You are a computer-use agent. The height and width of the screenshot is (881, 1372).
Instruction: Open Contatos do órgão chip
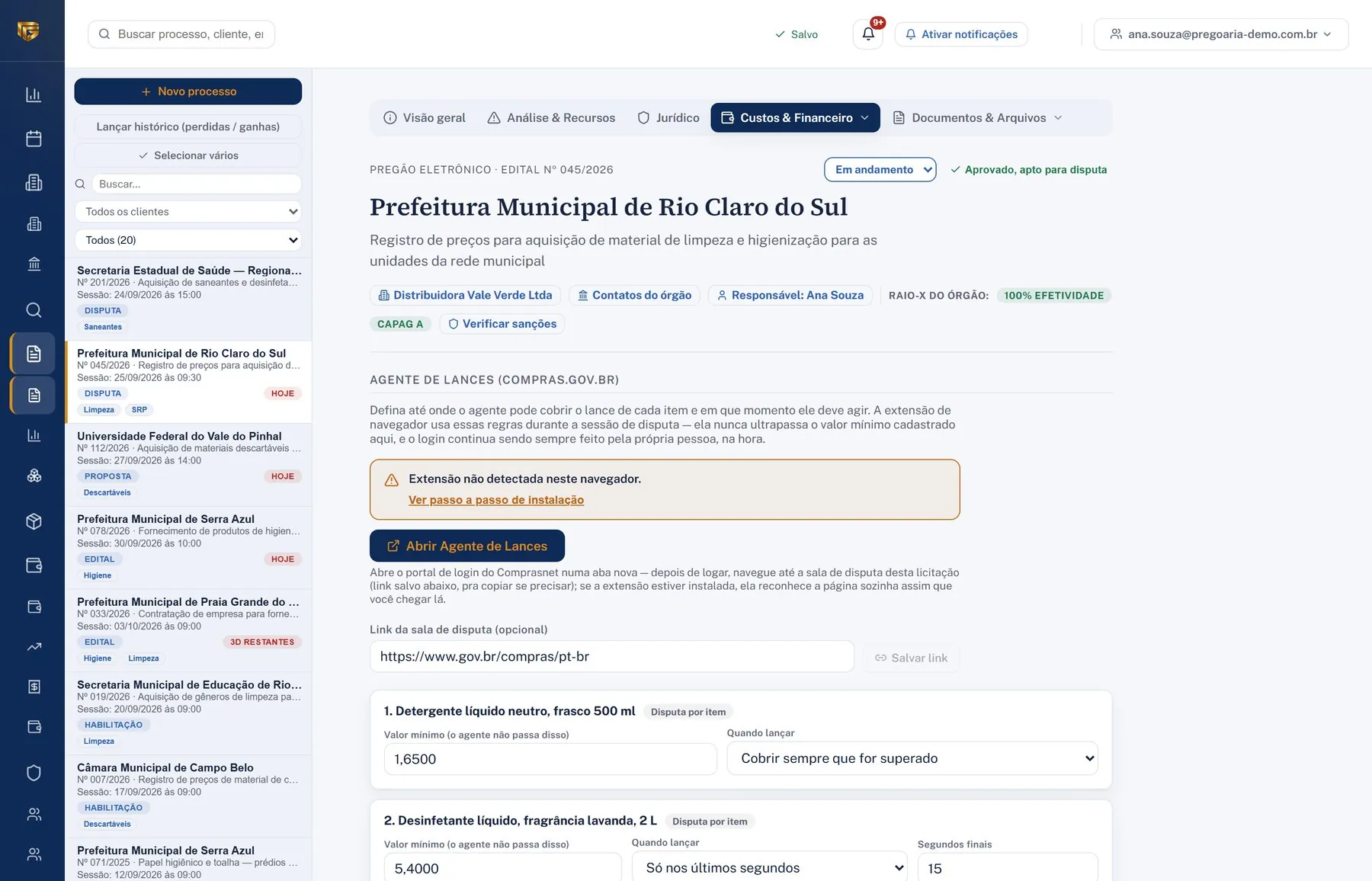[x=634, y=295]
